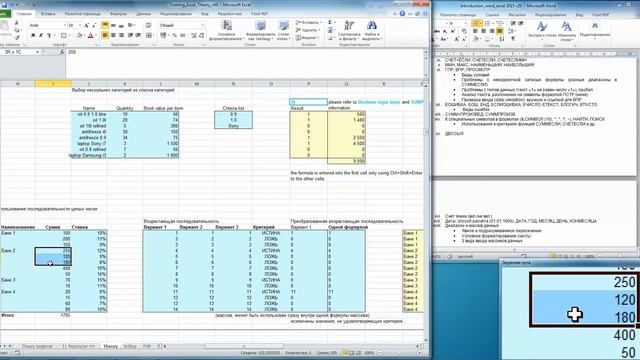Image resolution: width=640 pixels, height=360 pixels.
Task: Toggle Word justify alignment button
Action: (500, 31)
